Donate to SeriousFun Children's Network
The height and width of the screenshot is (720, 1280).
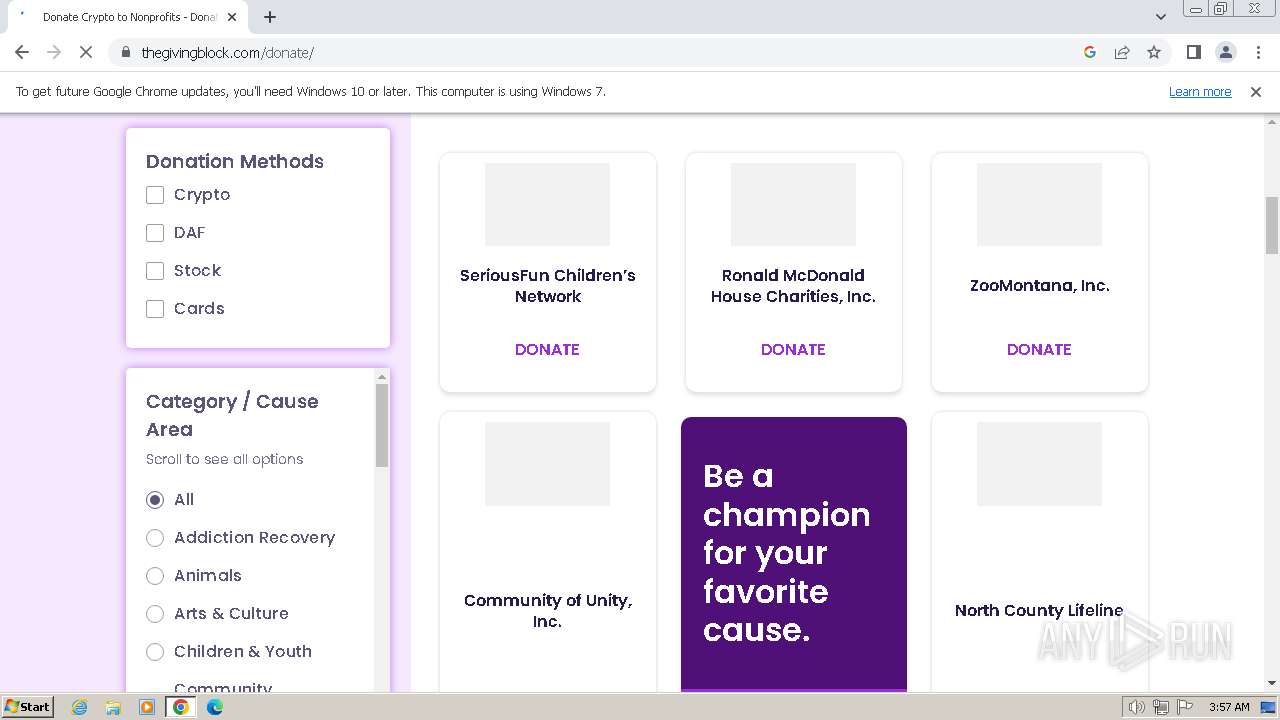click(547, 349)
